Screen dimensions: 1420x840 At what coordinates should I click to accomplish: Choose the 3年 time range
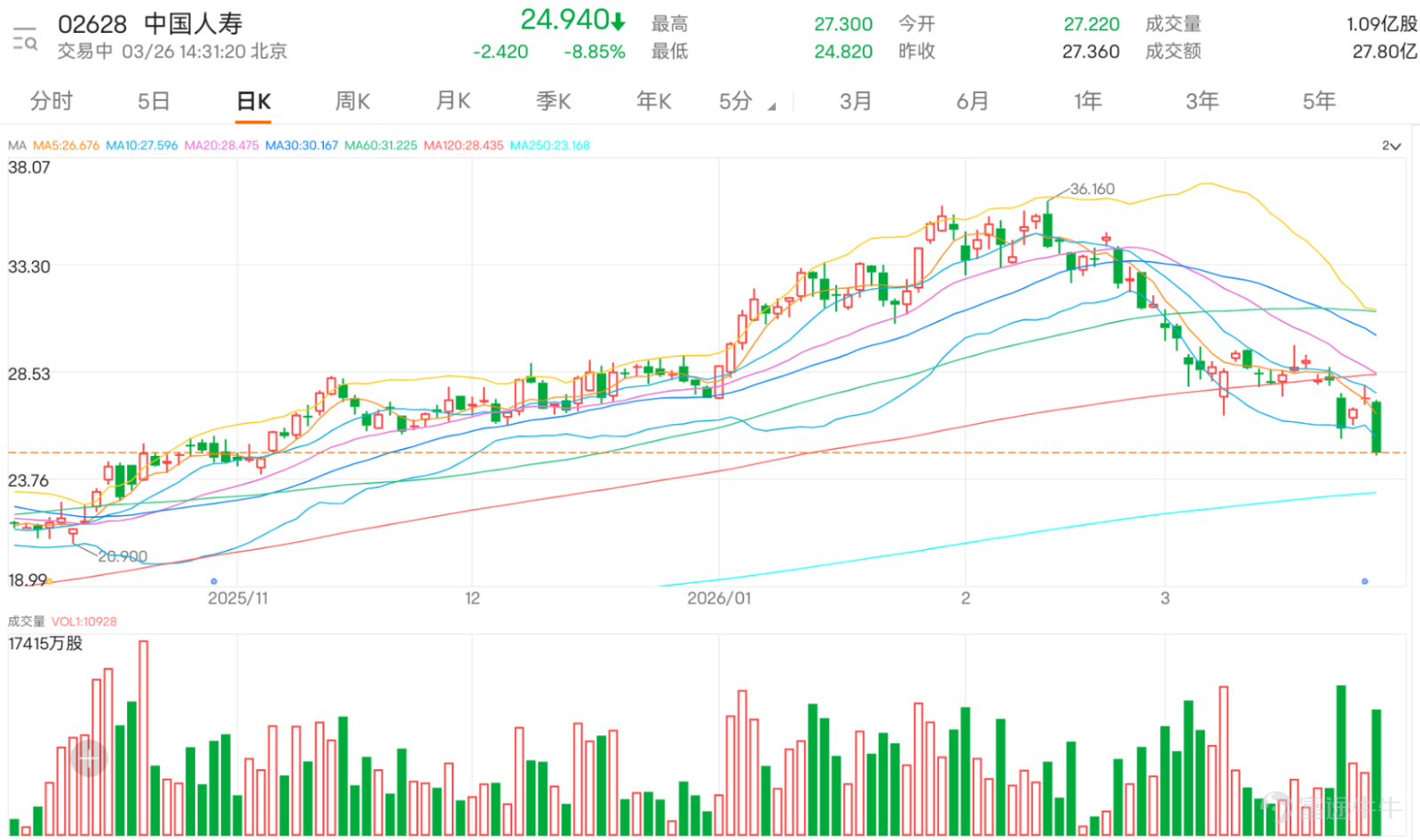point(1203,101)
